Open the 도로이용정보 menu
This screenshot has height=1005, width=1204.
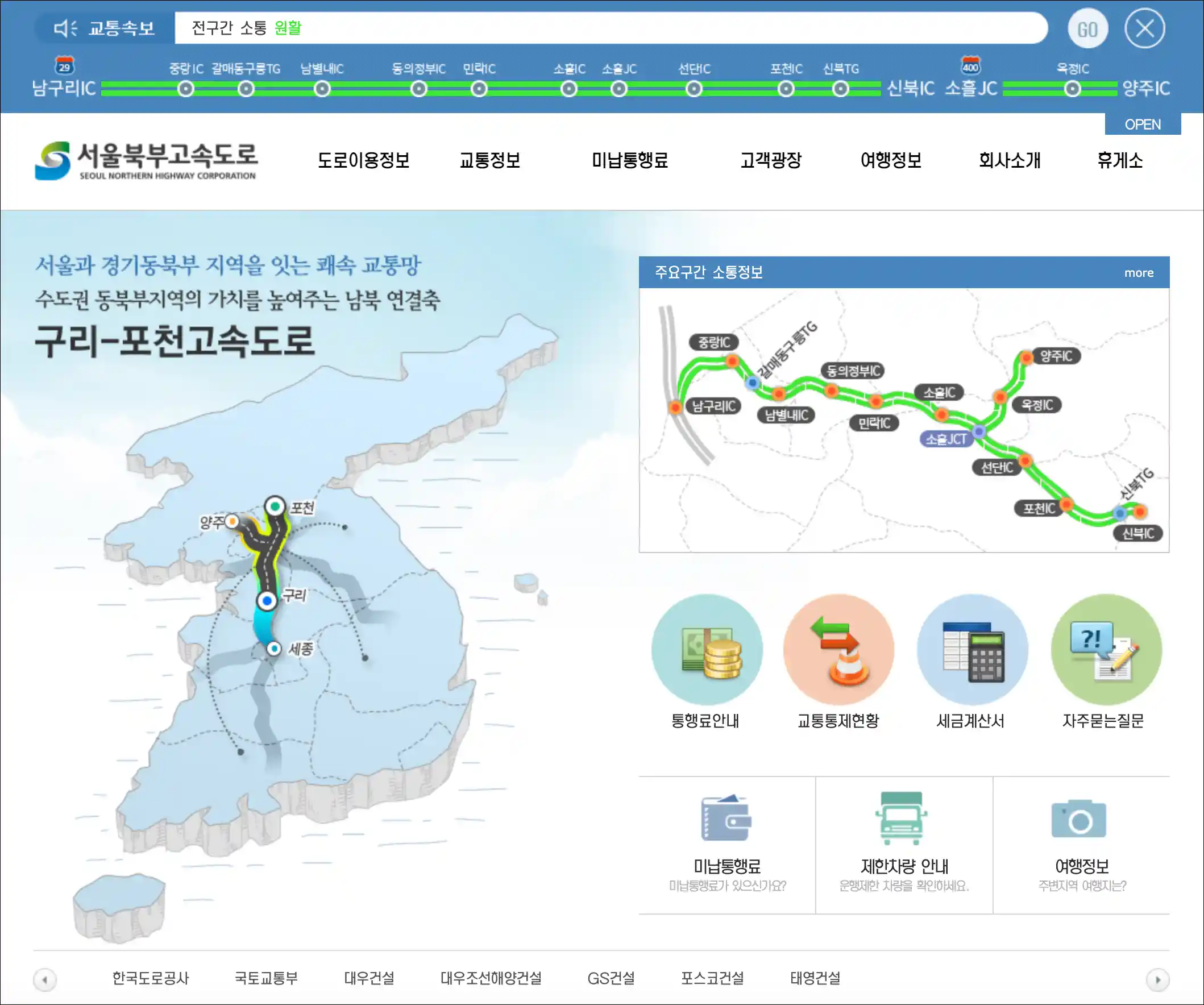pyautogui.click(x=363, y=160)
